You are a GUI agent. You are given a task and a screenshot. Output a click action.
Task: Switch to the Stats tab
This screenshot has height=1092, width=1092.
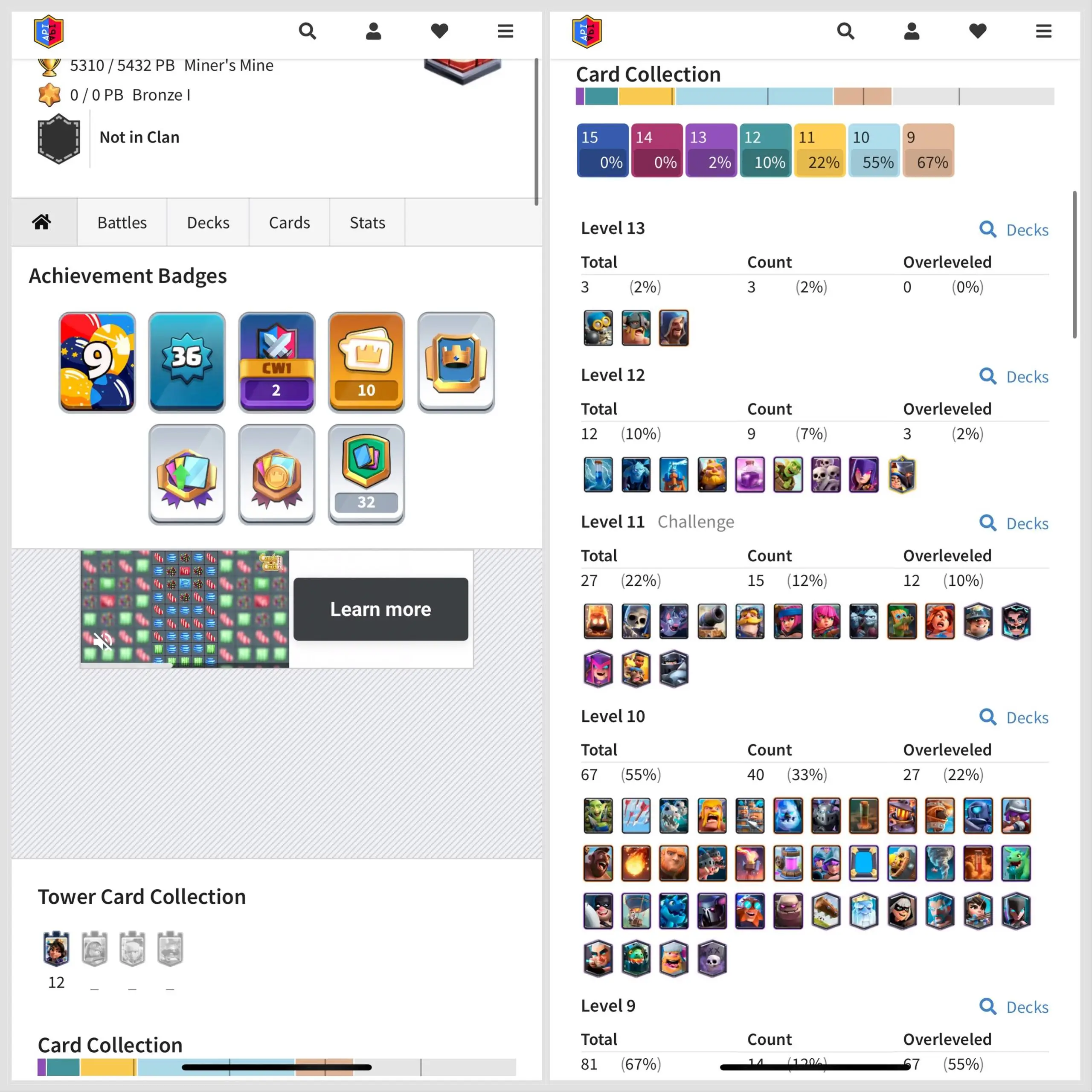pos(367,222)
